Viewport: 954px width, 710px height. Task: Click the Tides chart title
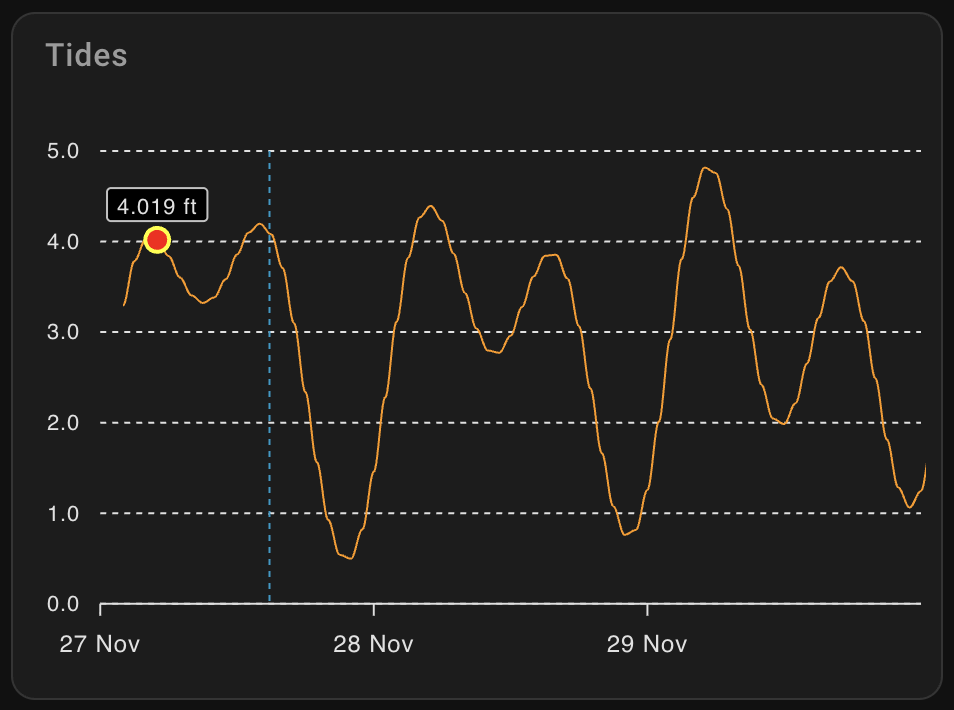(x=86, y=56)
